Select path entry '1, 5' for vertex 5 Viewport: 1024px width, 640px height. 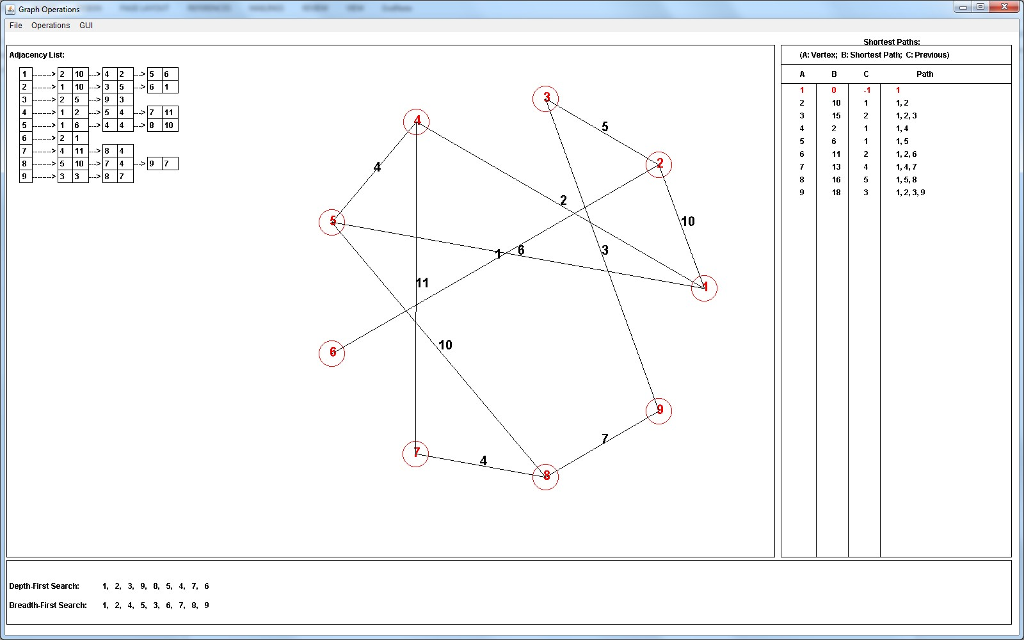(902, 141)
